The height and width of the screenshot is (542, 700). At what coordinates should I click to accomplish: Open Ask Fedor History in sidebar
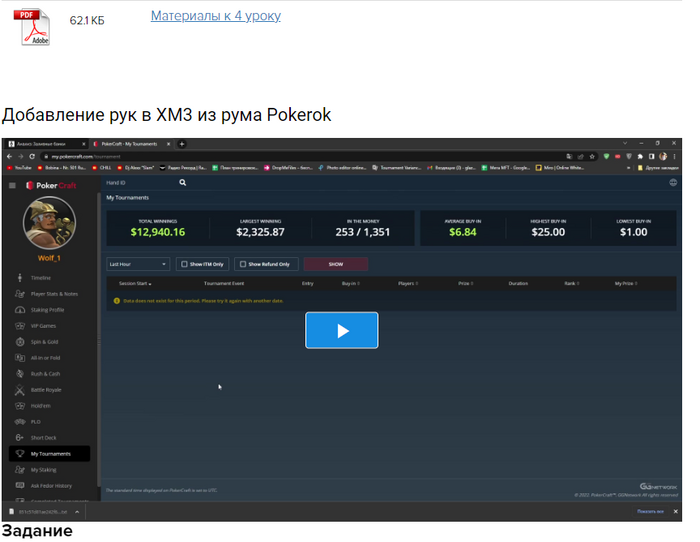[49, 486]
